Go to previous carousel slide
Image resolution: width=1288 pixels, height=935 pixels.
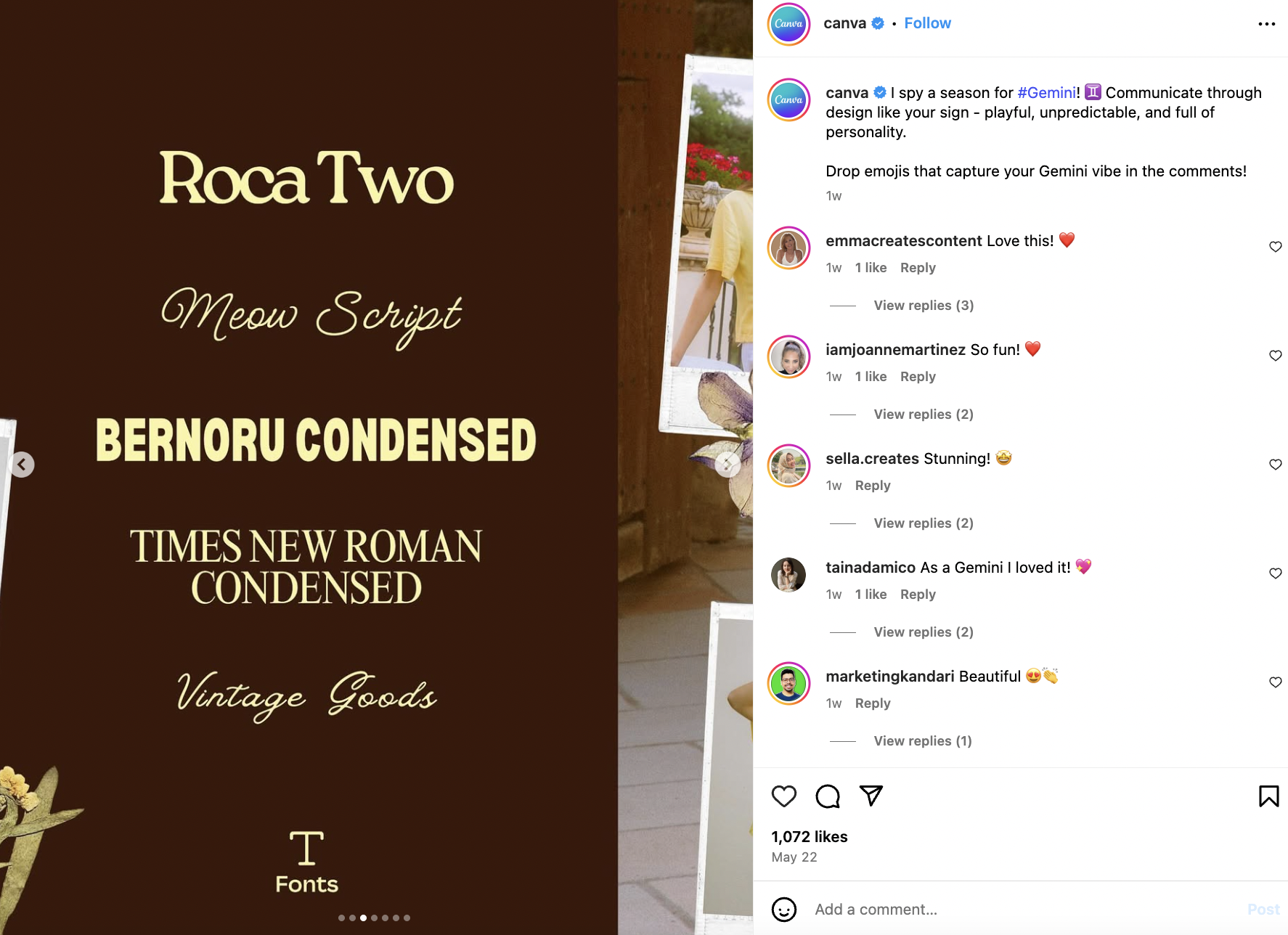point(23,465)
